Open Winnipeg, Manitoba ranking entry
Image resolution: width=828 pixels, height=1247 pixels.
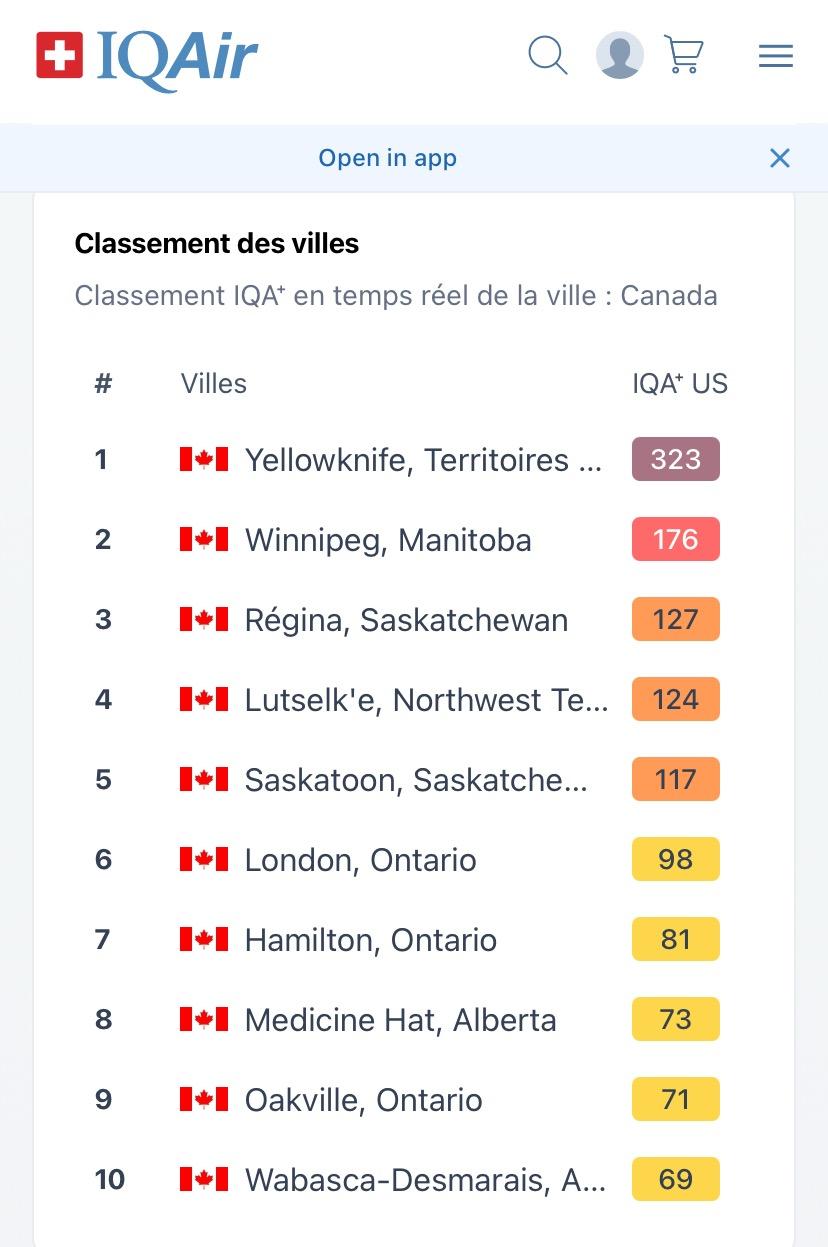(414, 540)
